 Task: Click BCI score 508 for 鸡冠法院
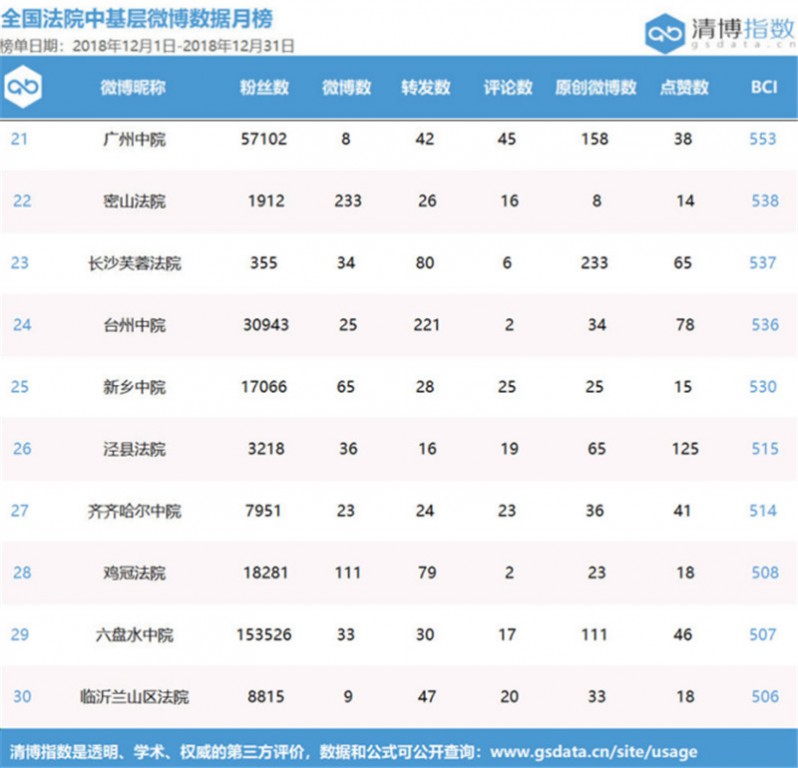(765, 573)
